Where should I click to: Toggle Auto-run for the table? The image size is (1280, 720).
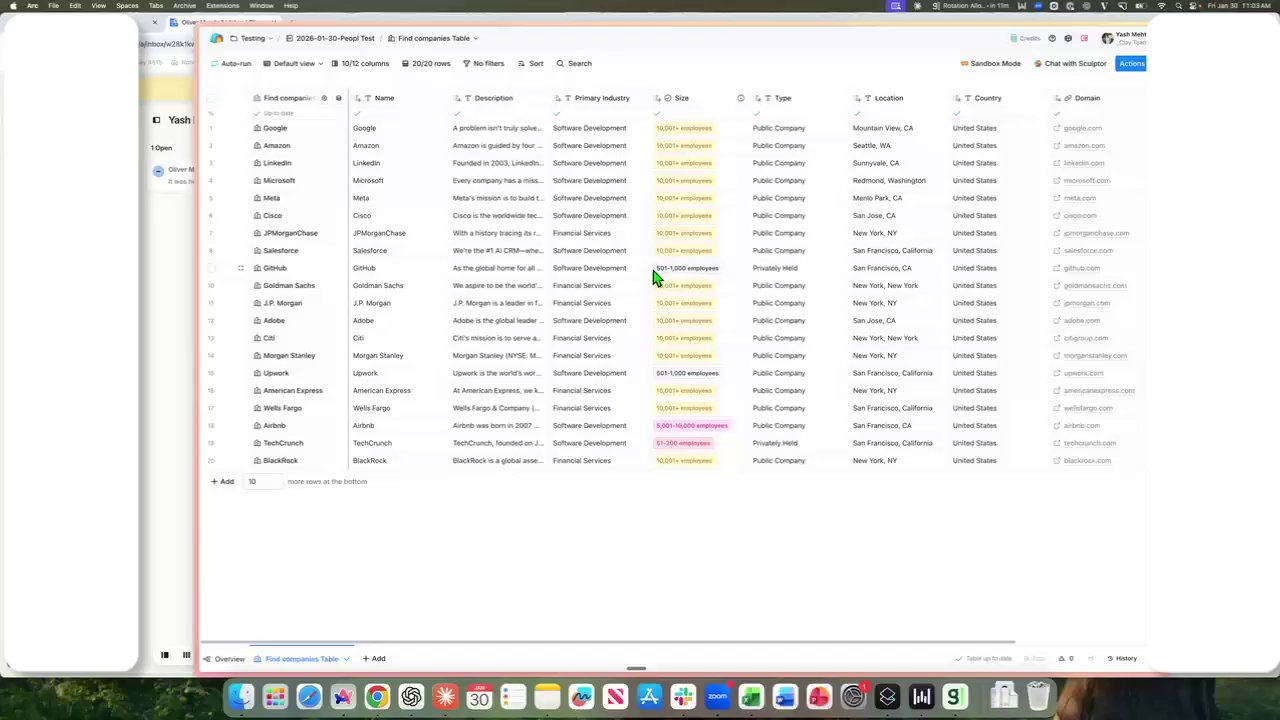pyautogui.click(x=231, y=63)
